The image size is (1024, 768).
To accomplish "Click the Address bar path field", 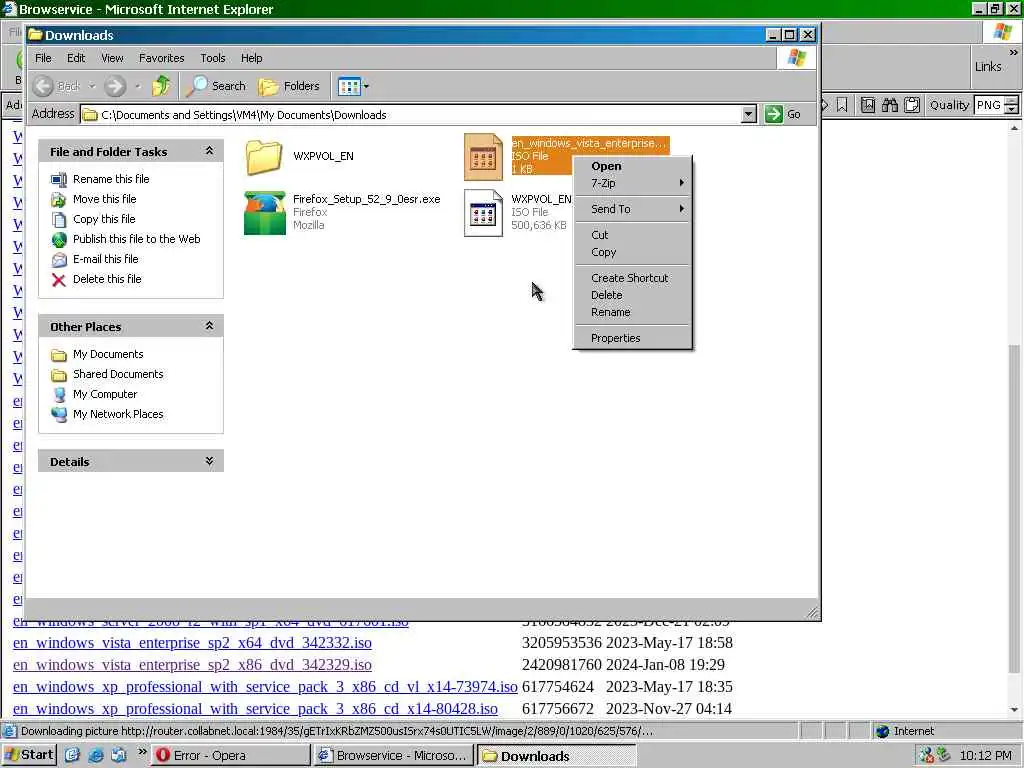I will tap(418, 114).
